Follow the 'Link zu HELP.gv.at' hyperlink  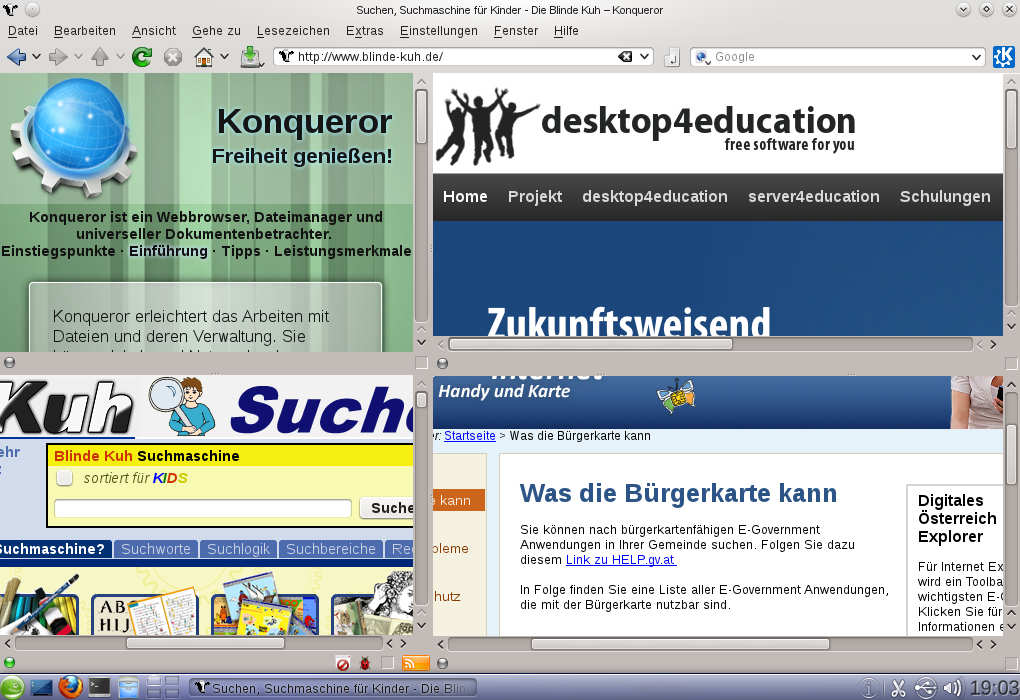click(x=621, y=559)
